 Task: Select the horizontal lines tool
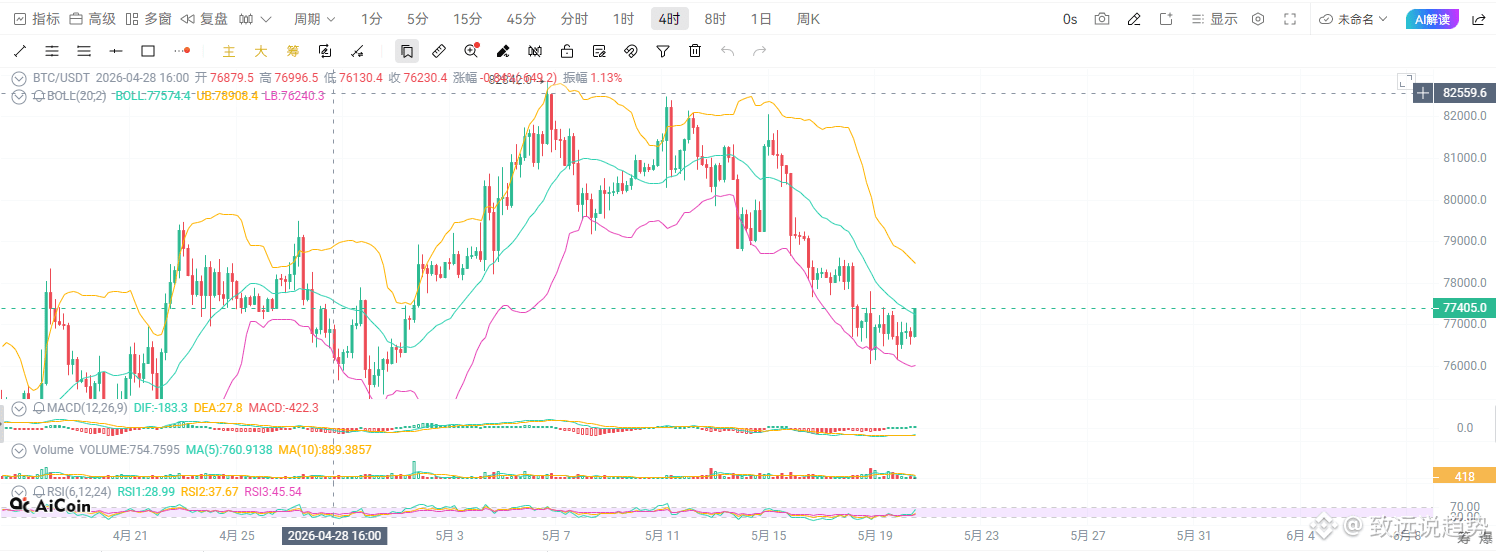(x=84, y=51)
